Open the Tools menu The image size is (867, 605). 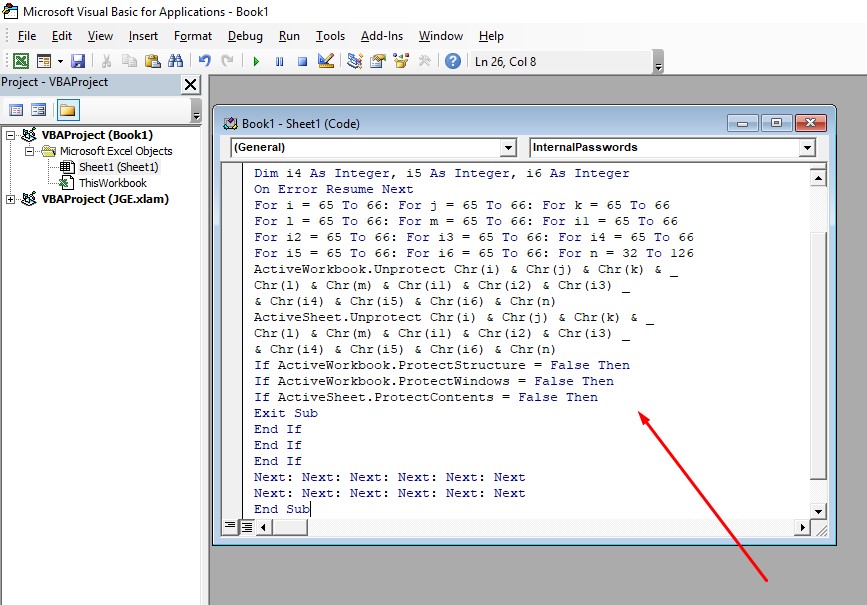tap(330, 36)
